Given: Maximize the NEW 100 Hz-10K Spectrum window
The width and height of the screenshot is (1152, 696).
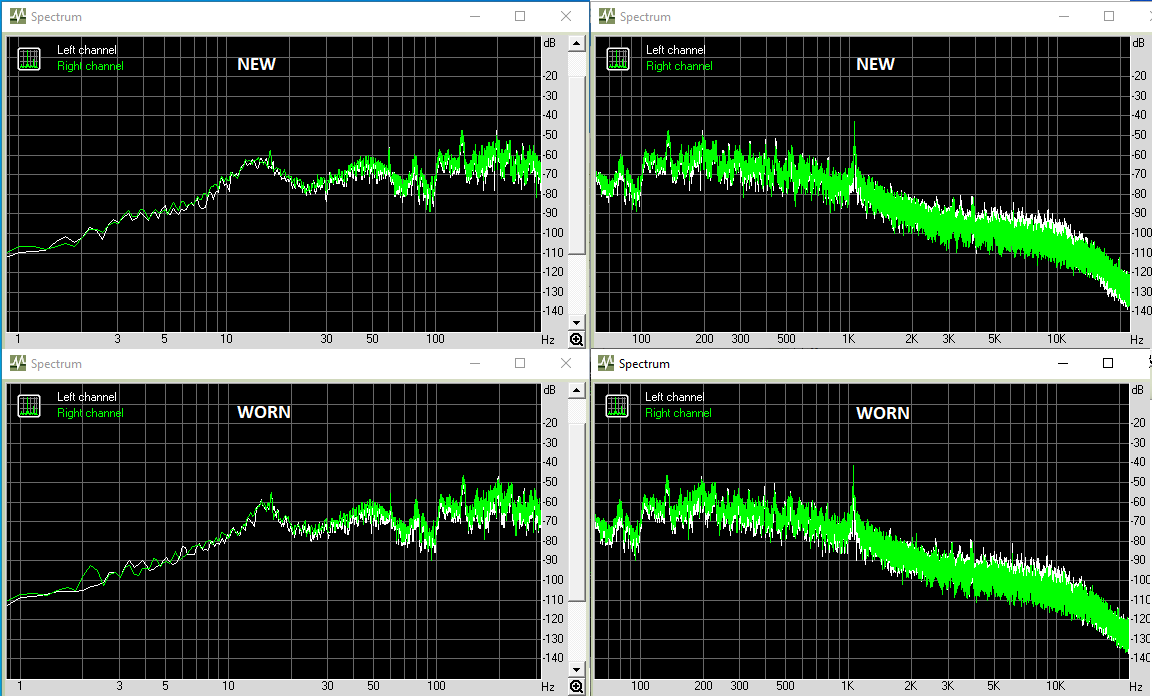Looking at the screenshot, I should click(x=1109, y=16).
